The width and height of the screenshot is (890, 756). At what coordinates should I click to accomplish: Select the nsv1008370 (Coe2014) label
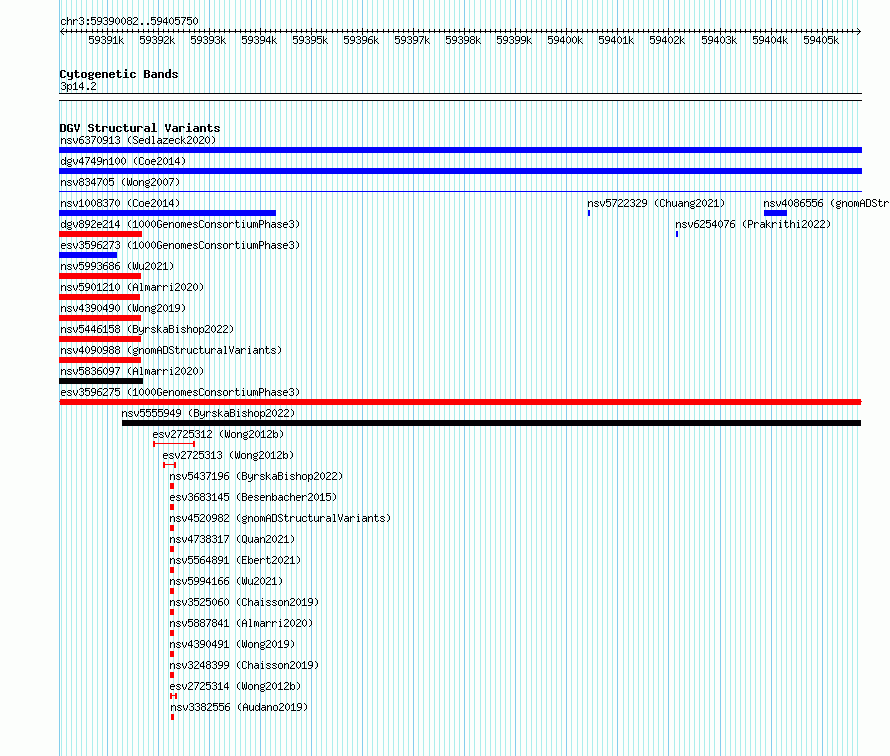(120, 203)
